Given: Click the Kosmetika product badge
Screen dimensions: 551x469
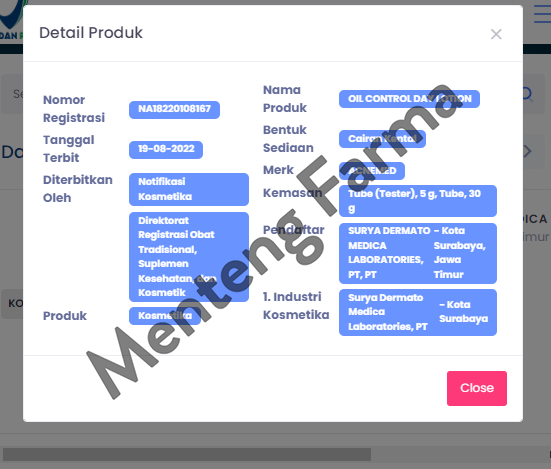Looking at the screenshot, I should (x=165, y=316).
